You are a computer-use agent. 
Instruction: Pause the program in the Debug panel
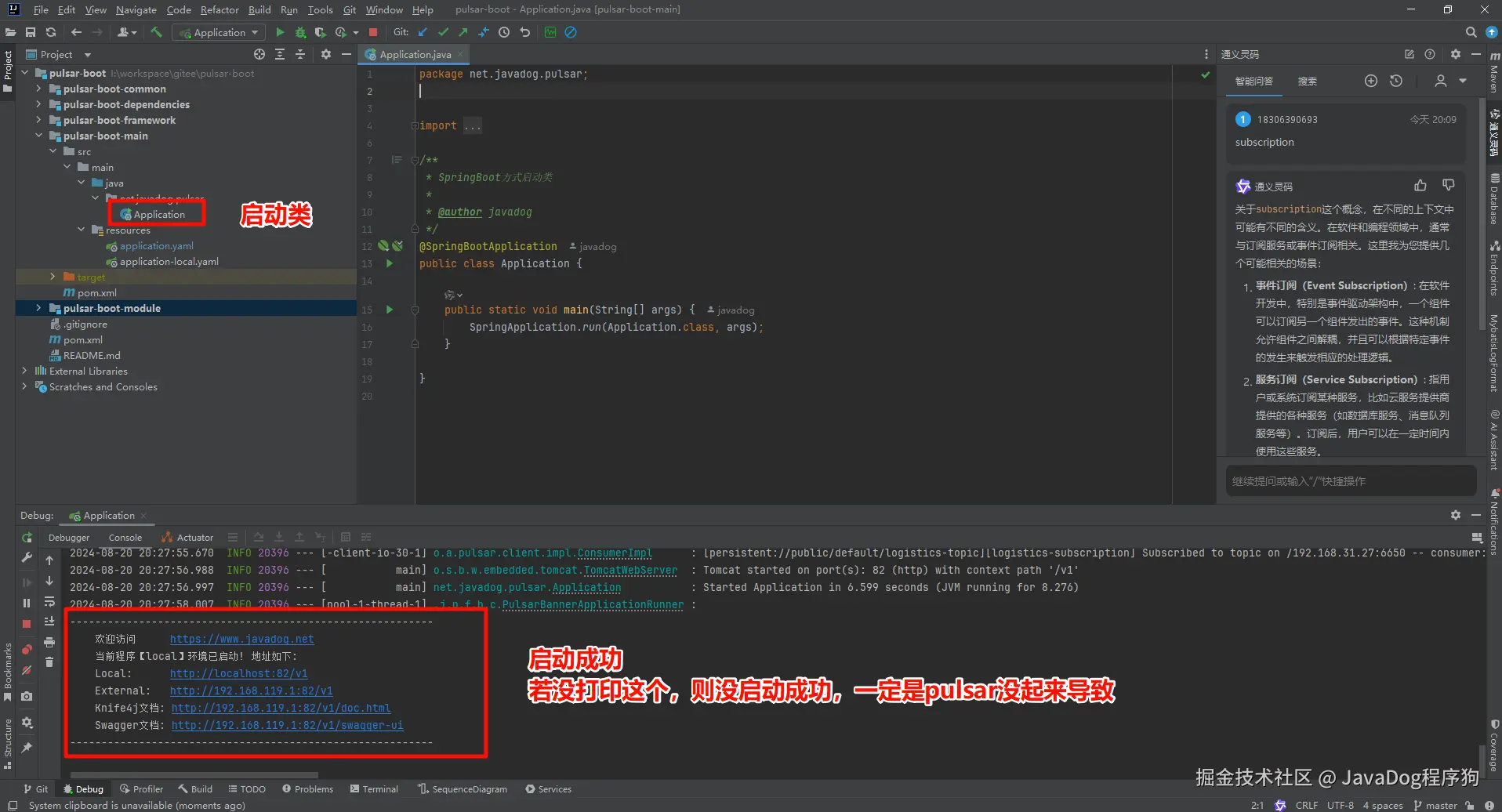[x=27, y=603]
